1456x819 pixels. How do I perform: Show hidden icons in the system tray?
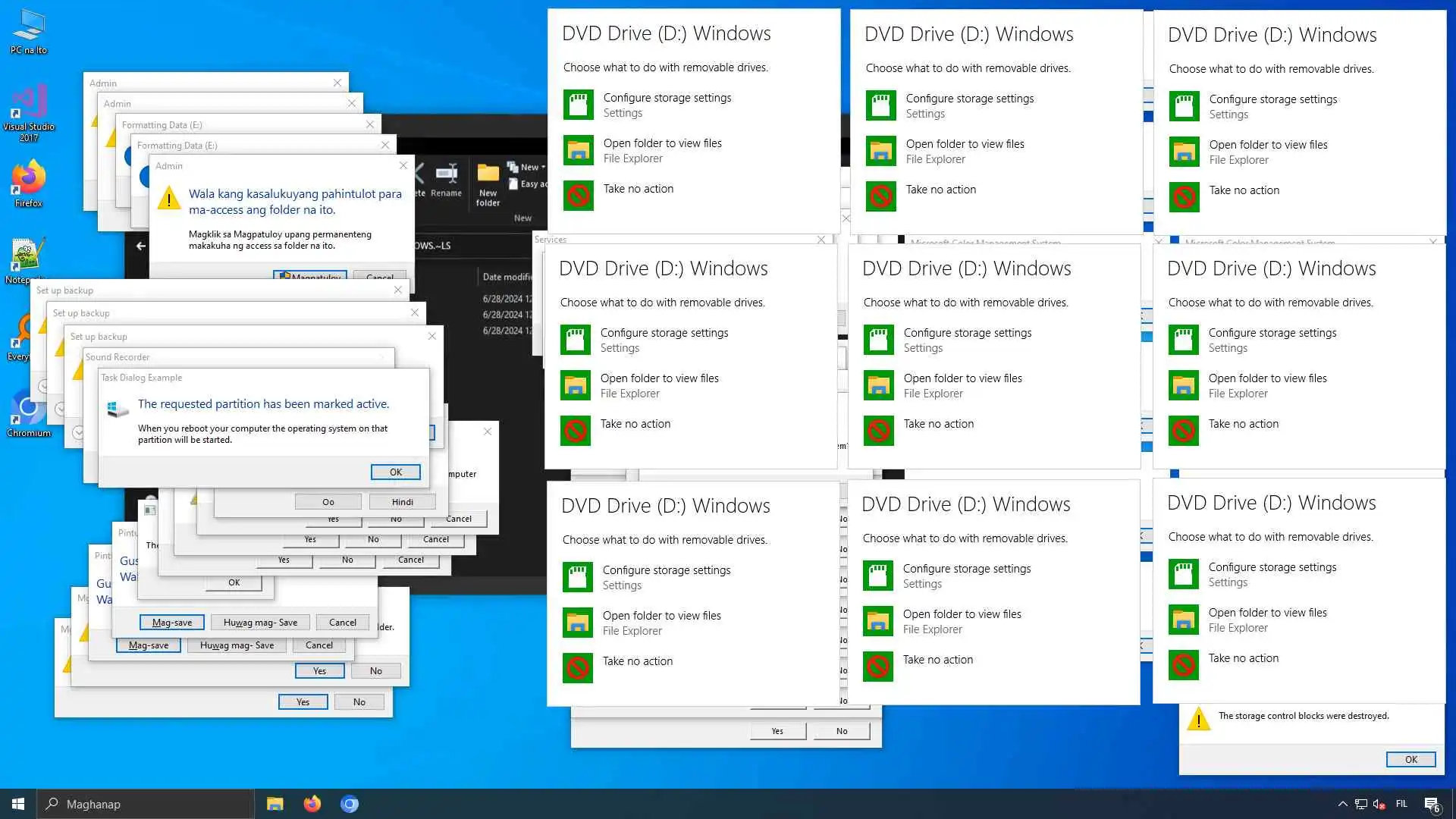click(x=1342, y=804)
